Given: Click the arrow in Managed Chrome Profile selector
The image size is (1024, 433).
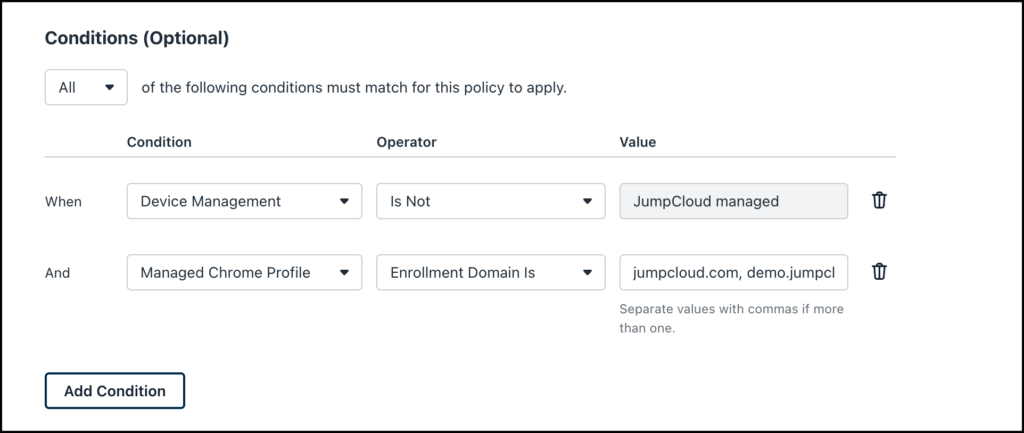Looking at the screenshot, I should (344, 272).
